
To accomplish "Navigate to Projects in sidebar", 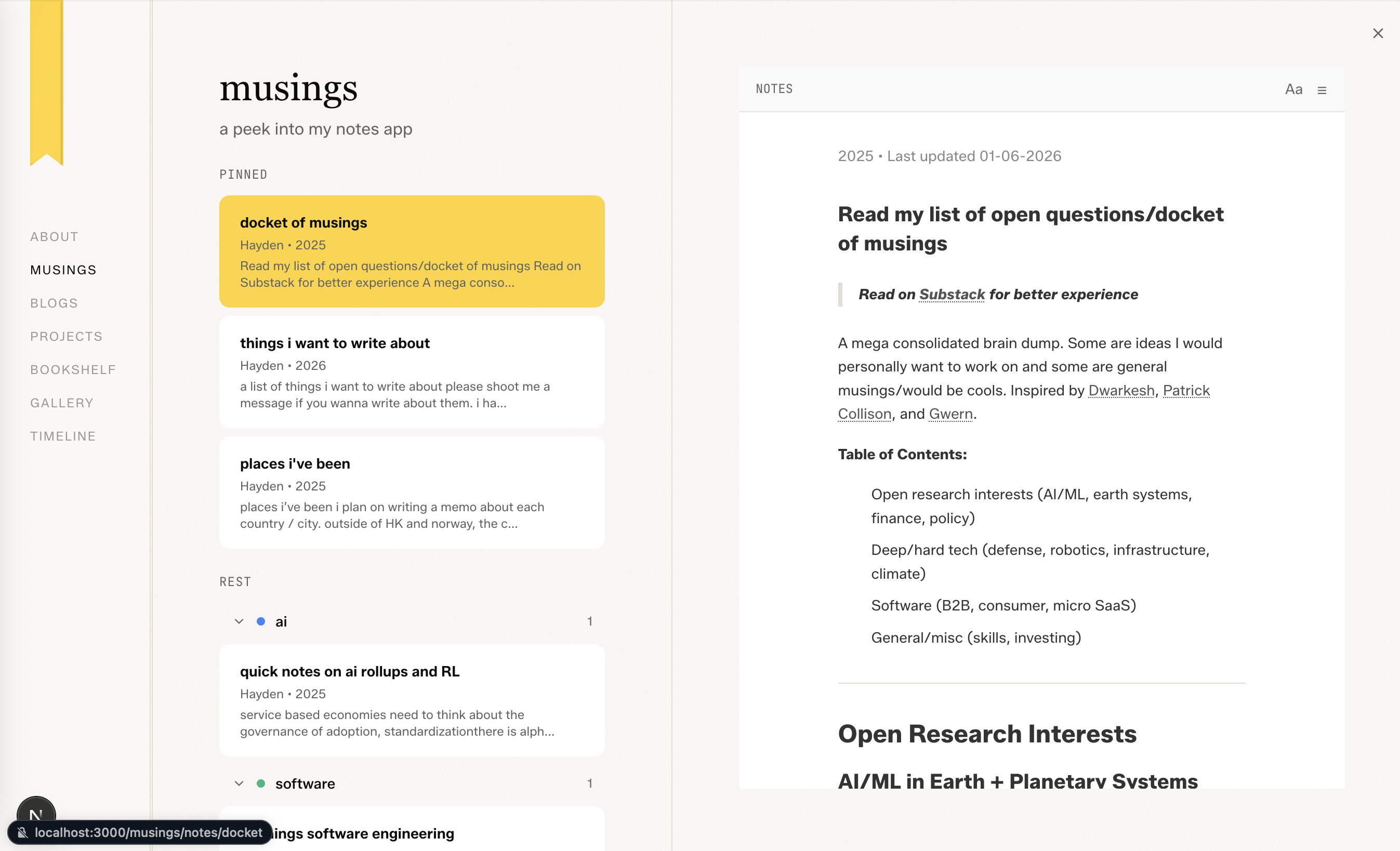I will point(67,336).
